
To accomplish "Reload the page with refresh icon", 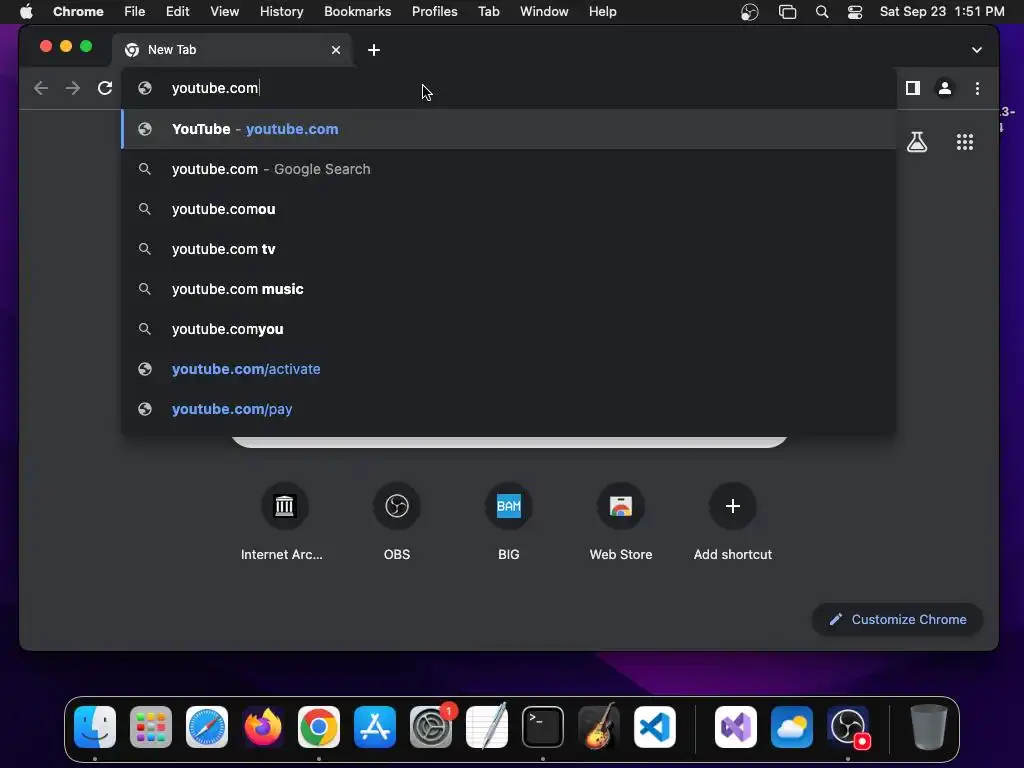I will 104,88.
